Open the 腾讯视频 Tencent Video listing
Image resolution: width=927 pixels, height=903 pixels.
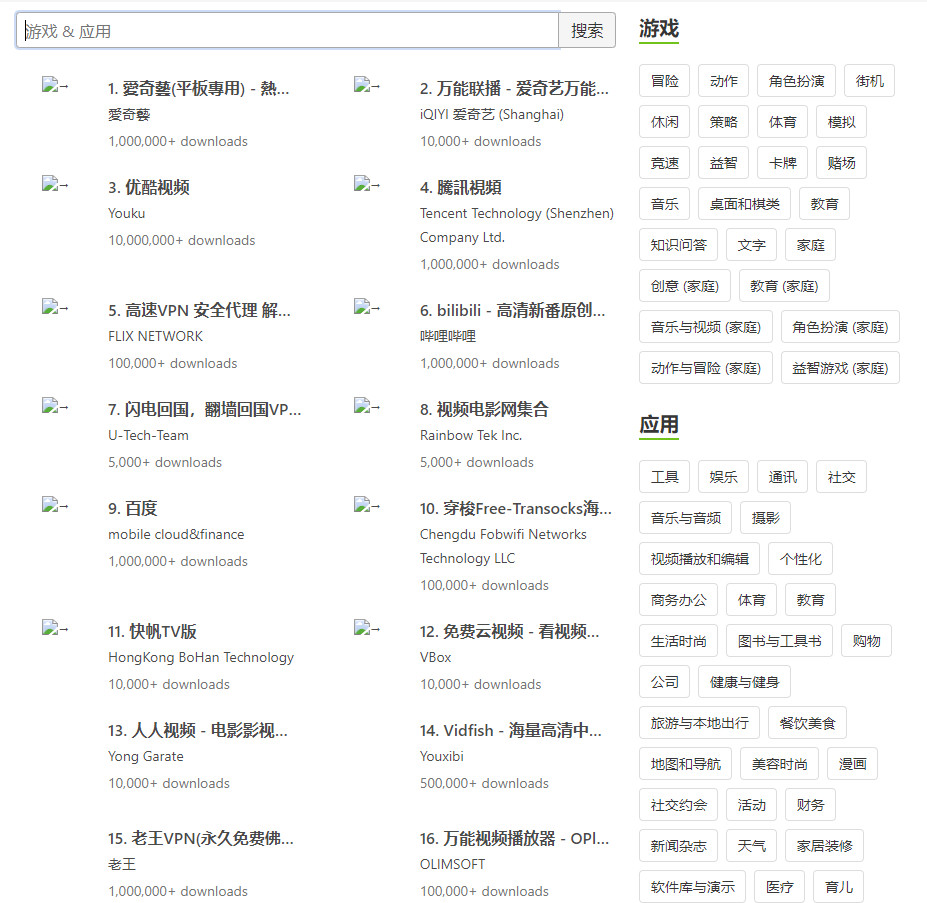point(464,187)
